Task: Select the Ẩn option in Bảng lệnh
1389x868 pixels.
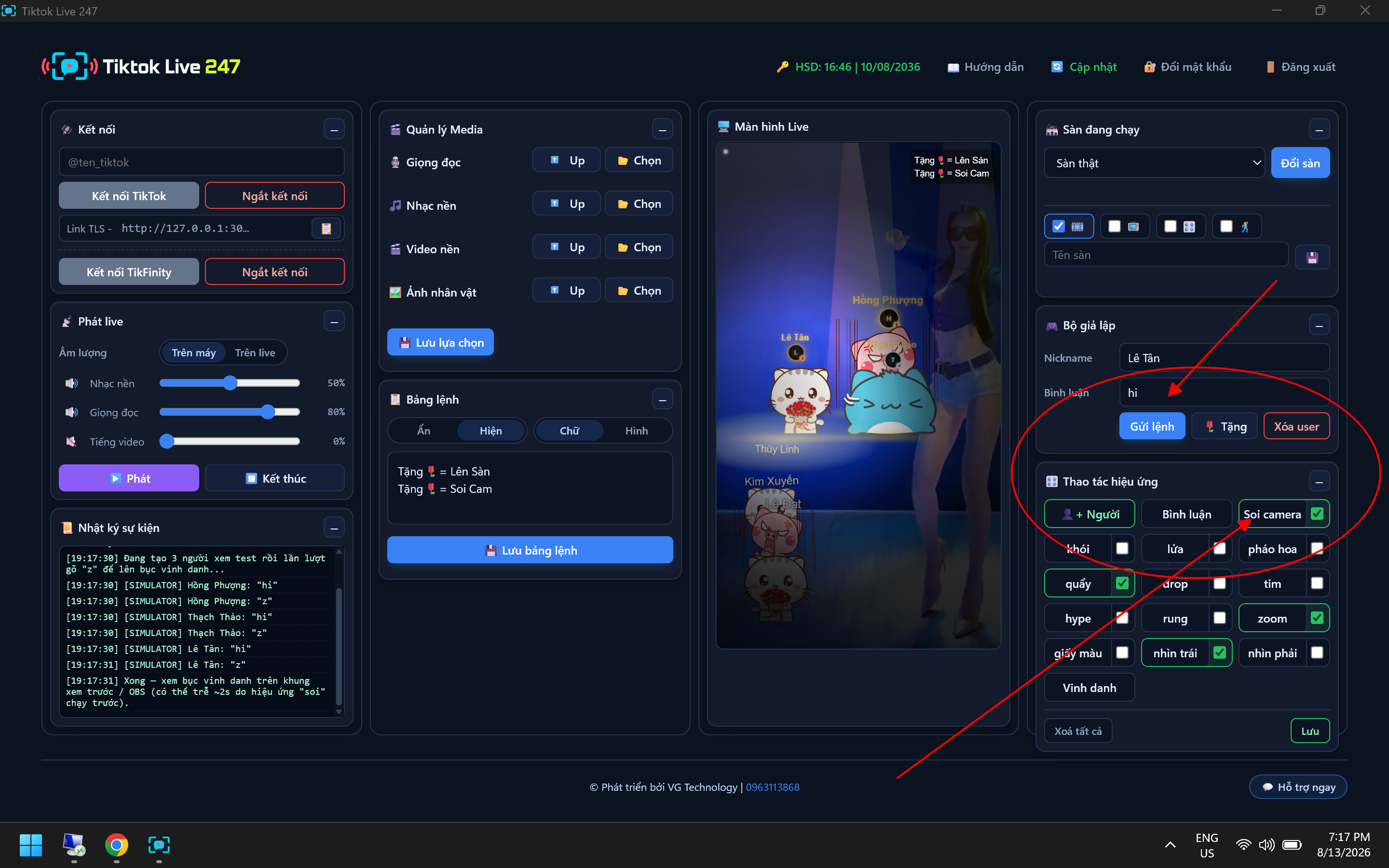Action: 423,431
